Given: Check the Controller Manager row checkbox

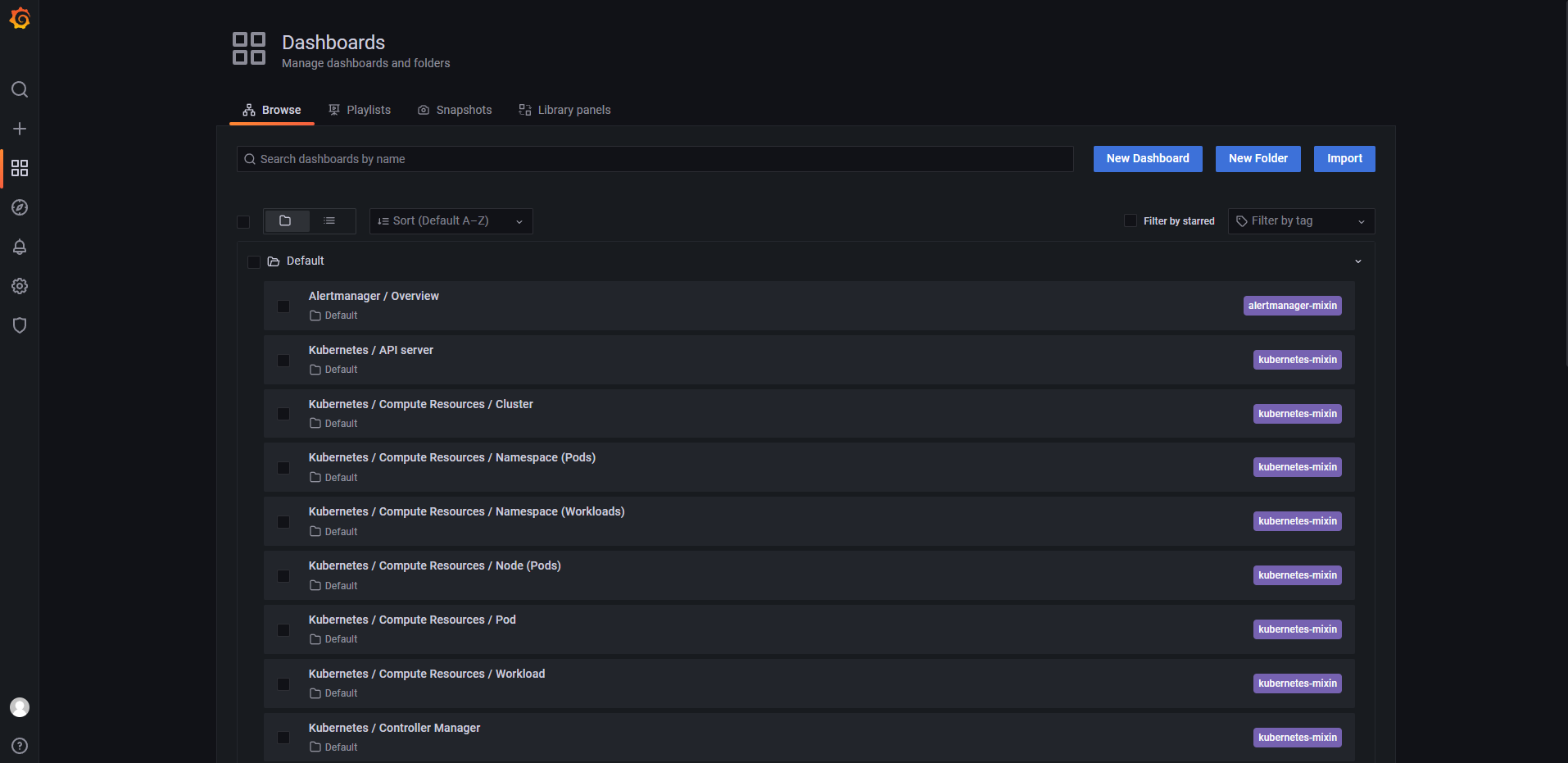Looking at the screenshot, I should [283, 738].
